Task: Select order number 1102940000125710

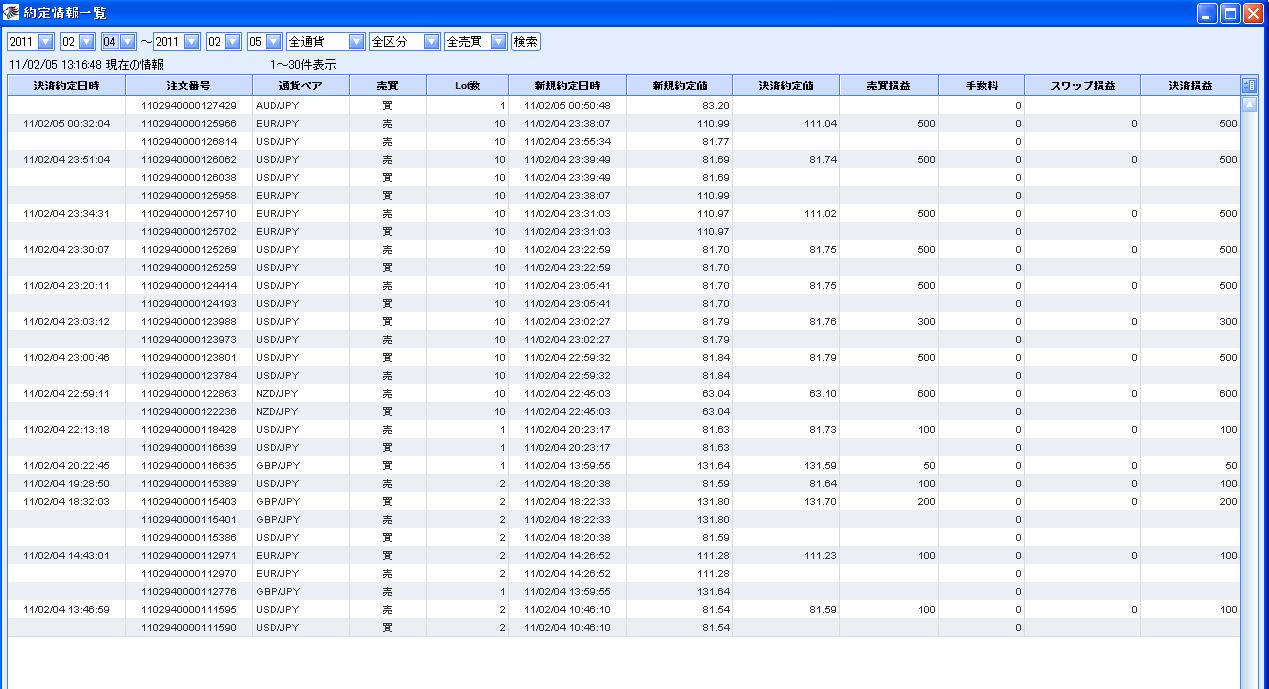Action: pos(189,213)
